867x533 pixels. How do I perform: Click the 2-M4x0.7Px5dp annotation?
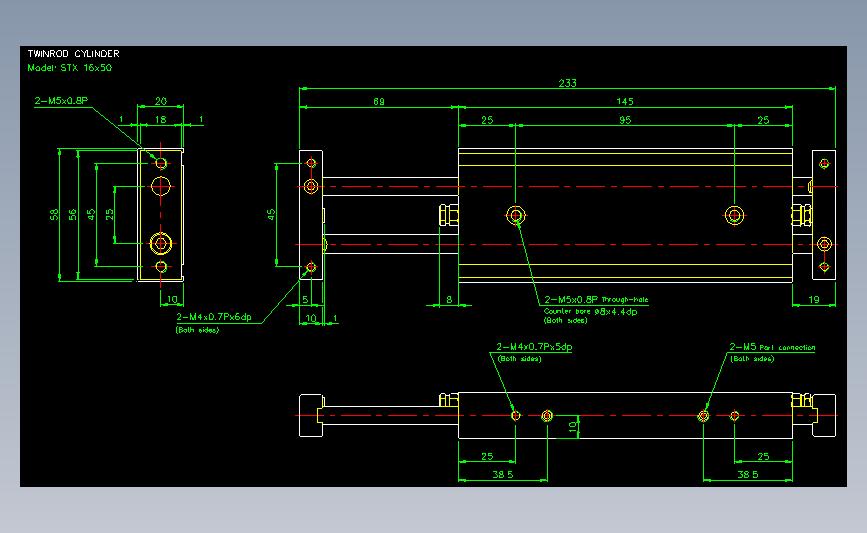pos(534,347)
